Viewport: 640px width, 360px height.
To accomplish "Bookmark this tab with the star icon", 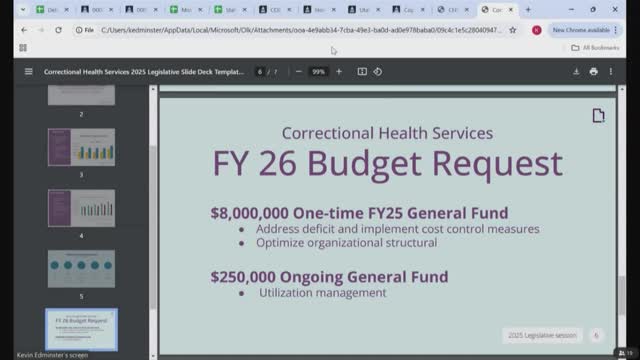I will click(x=513, y=30).
